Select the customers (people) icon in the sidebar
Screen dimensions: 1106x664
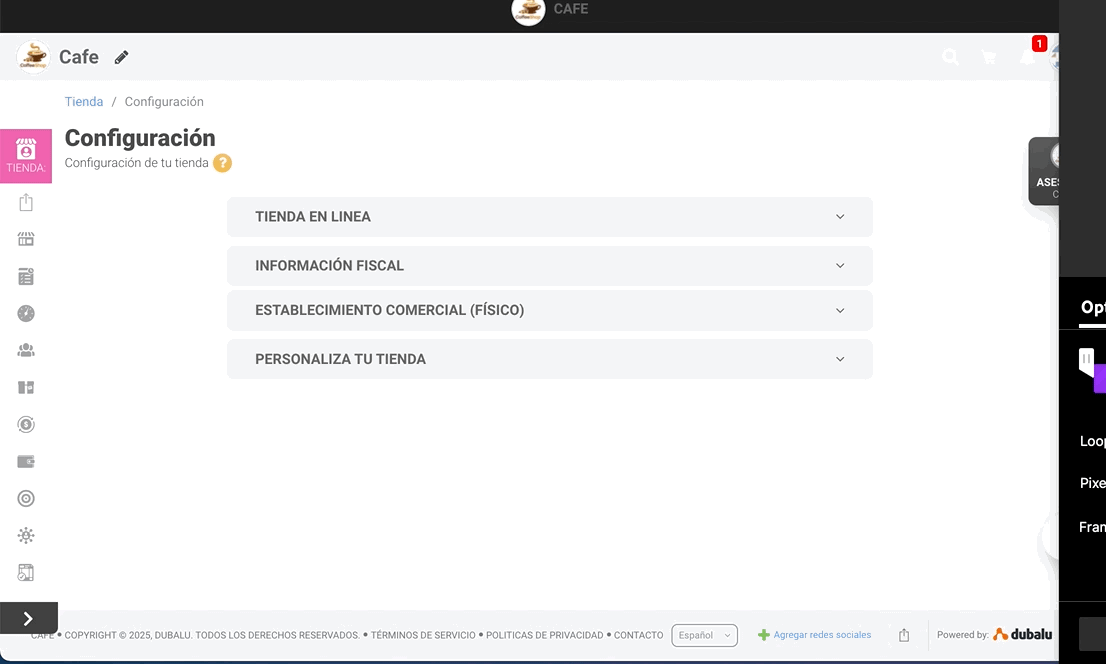click(26, 350)
